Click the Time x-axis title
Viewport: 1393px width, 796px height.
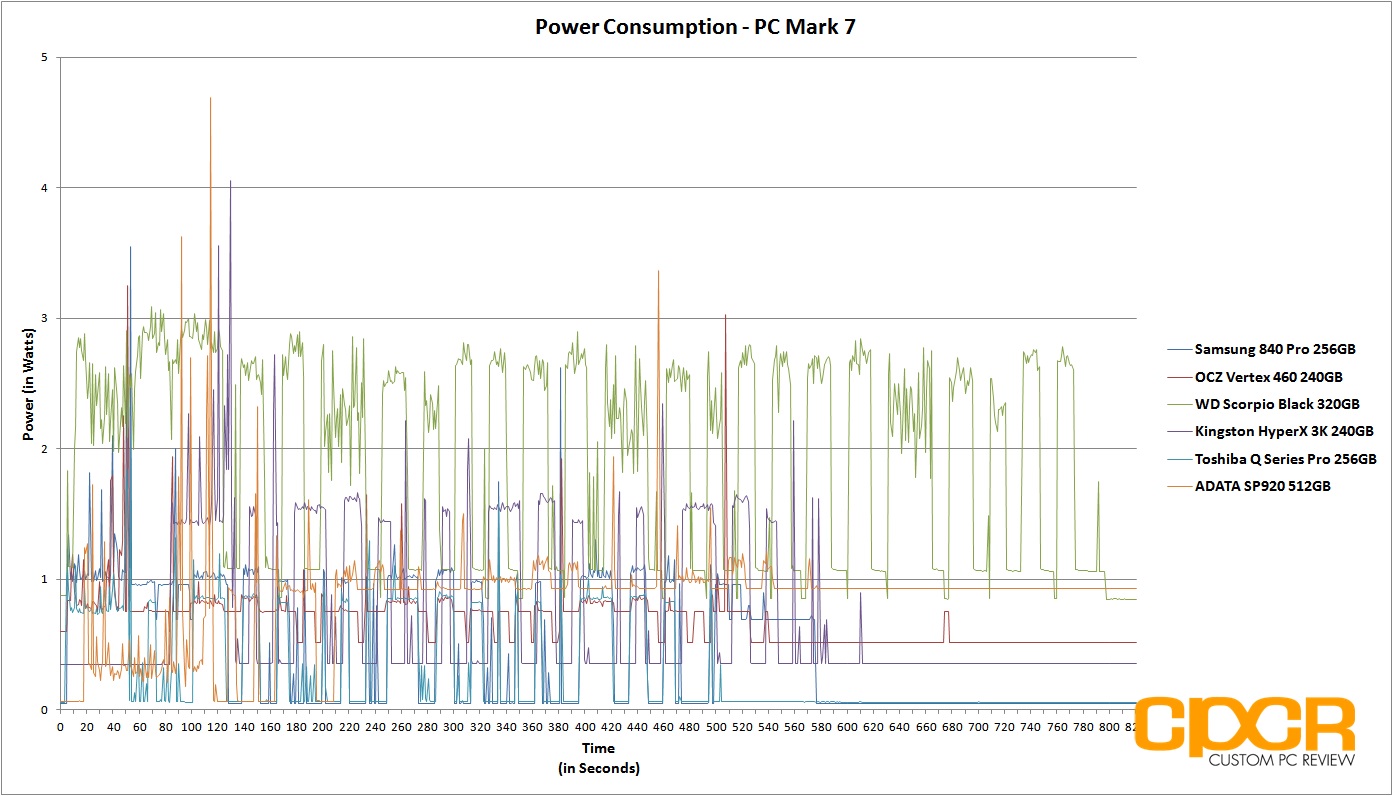[599, 748]
